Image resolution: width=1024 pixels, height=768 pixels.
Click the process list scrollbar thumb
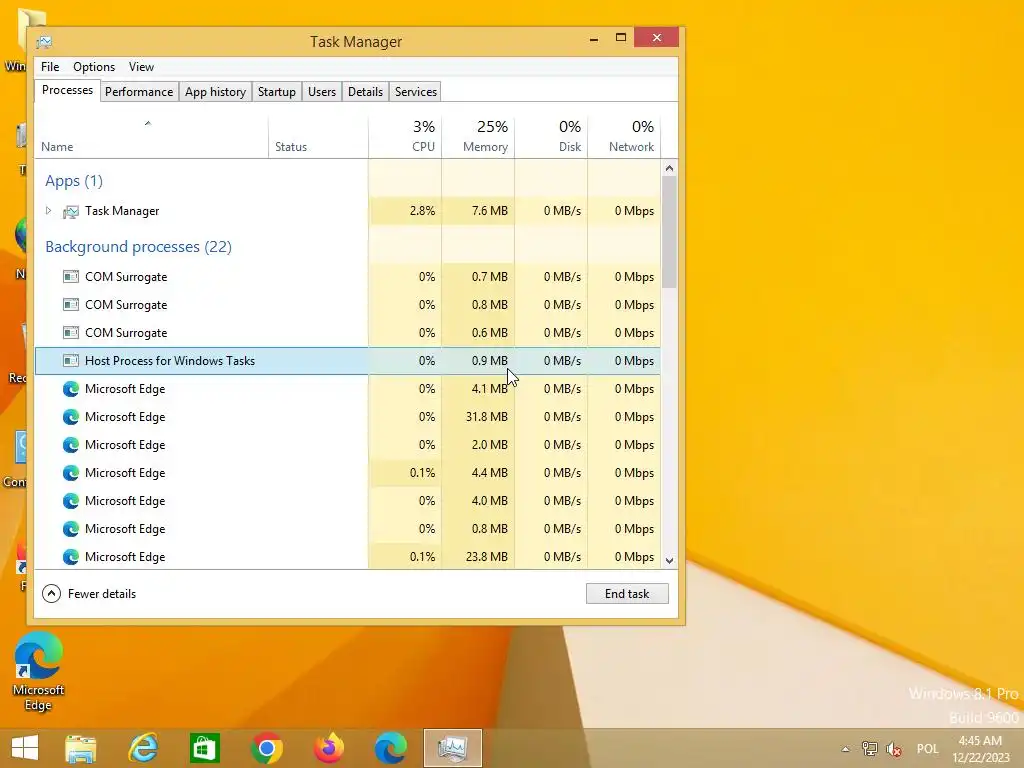[x=669, y=232]
